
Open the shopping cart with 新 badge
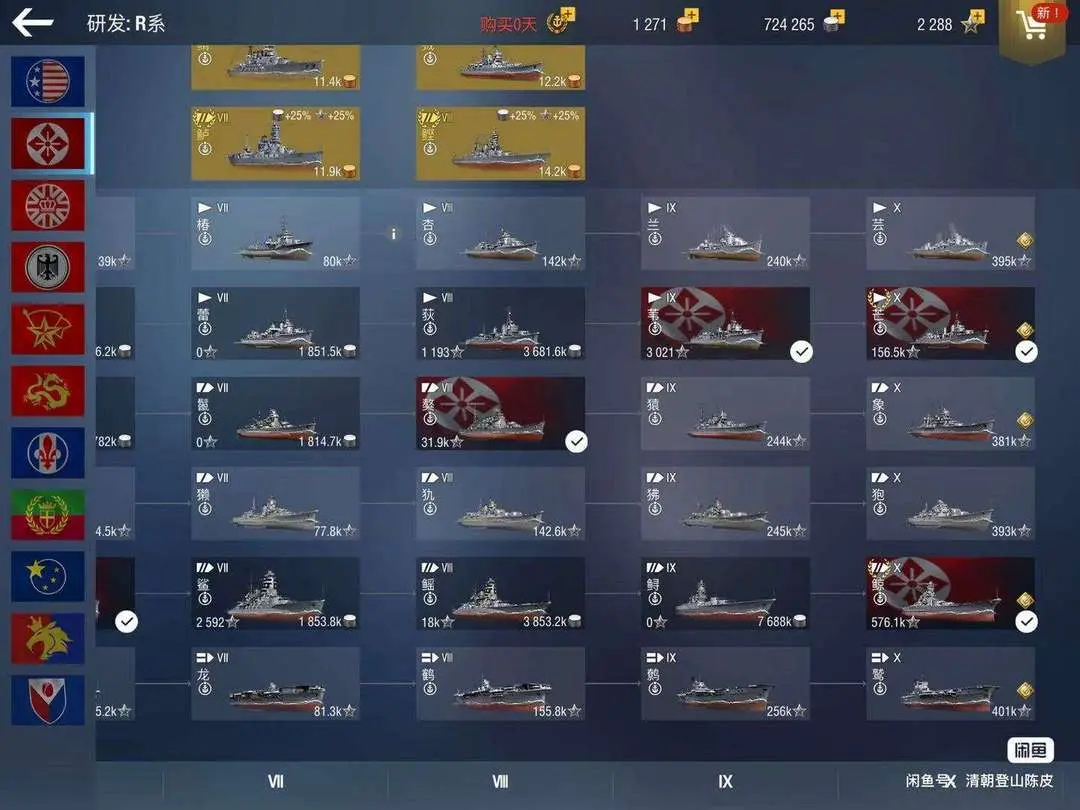1032,26
